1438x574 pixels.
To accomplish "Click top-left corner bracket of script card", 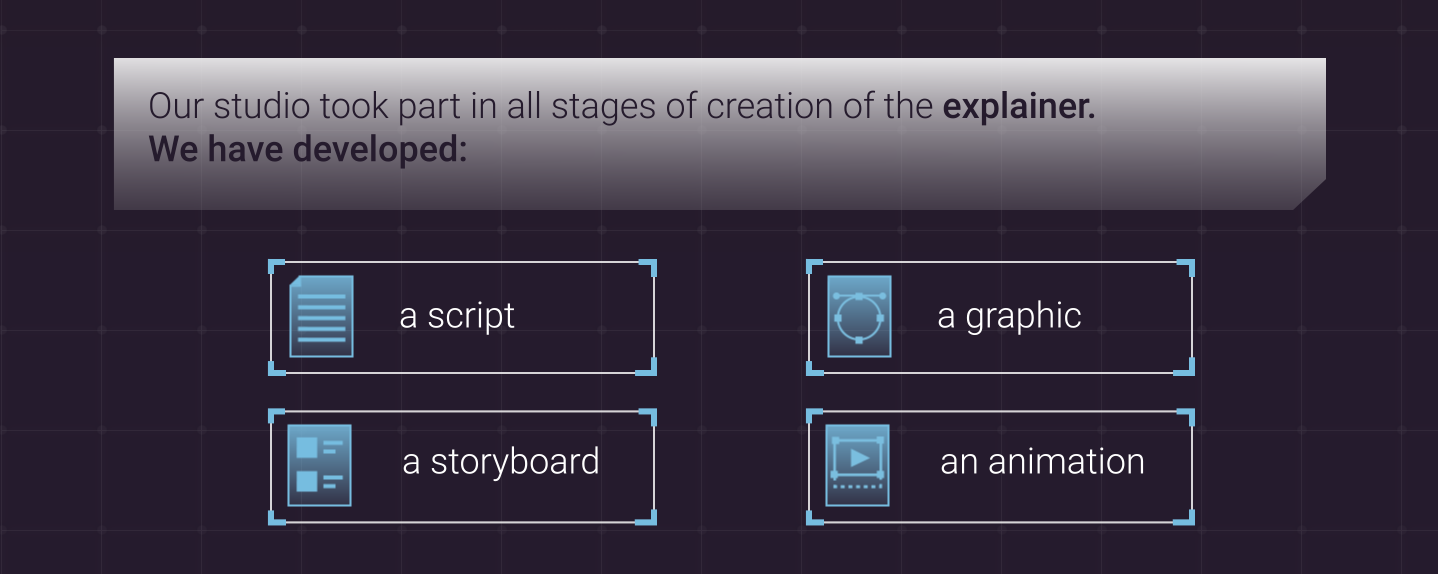I will tap(276, 265).
